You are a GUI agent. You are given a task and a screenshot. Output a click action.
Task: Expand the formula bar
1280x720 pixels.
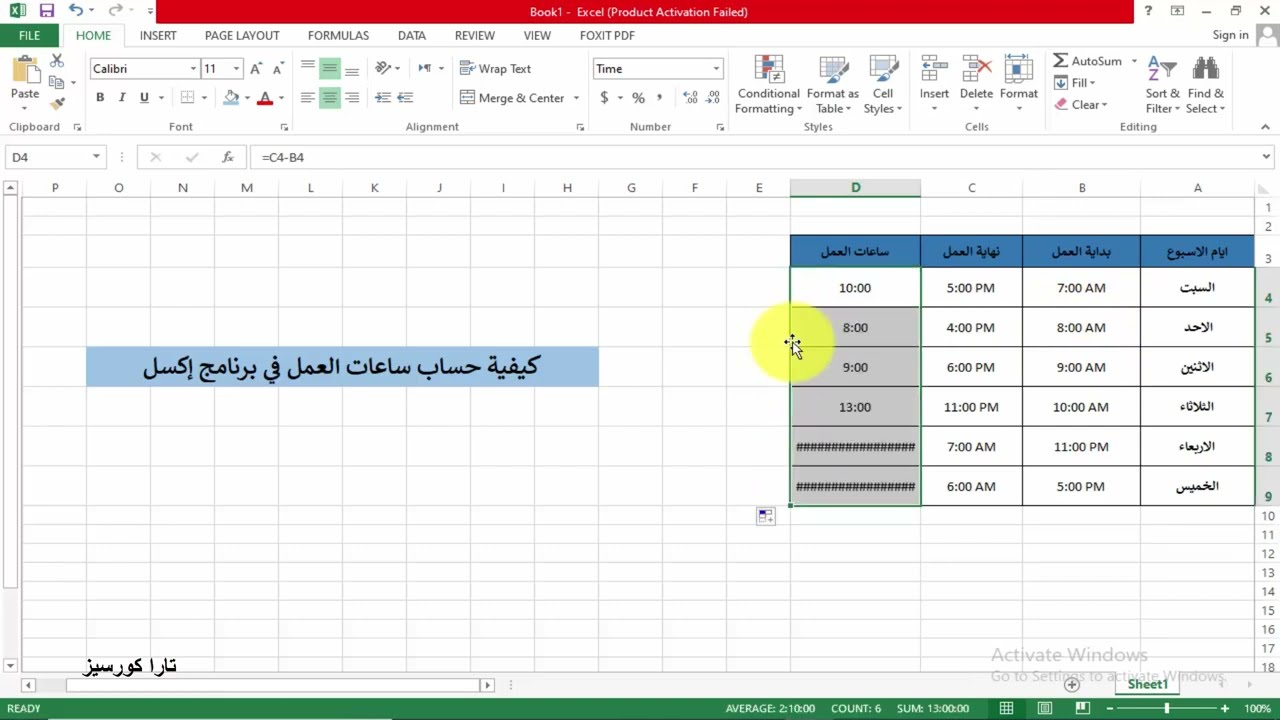(x=1266, y=157)
